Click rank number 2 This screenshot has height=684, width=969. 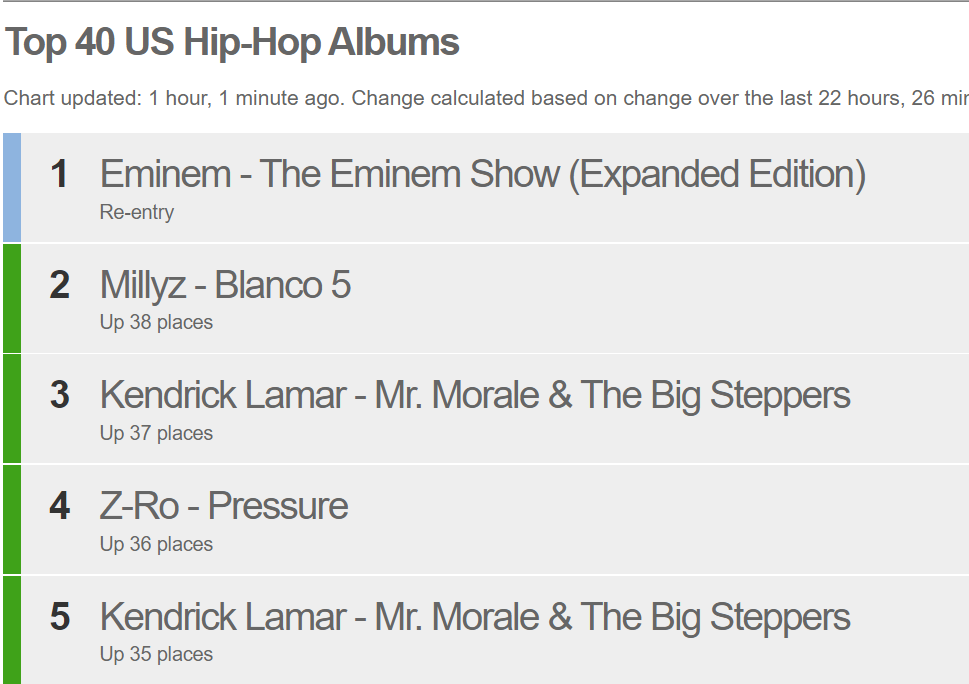(x=59, y=285)
